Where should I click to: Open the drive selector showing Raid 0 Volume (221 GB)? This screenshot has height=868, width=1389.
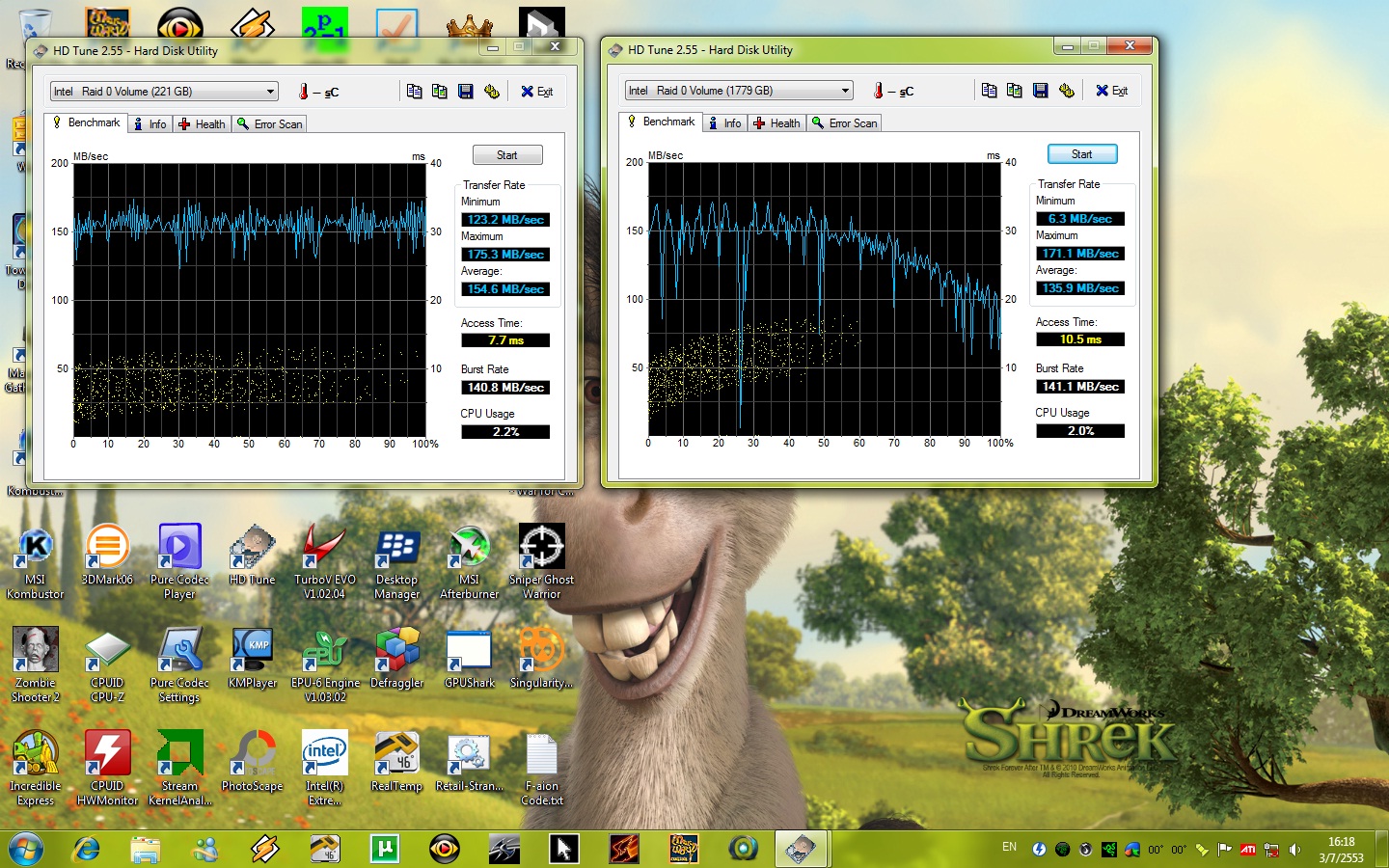click(164, 92)
